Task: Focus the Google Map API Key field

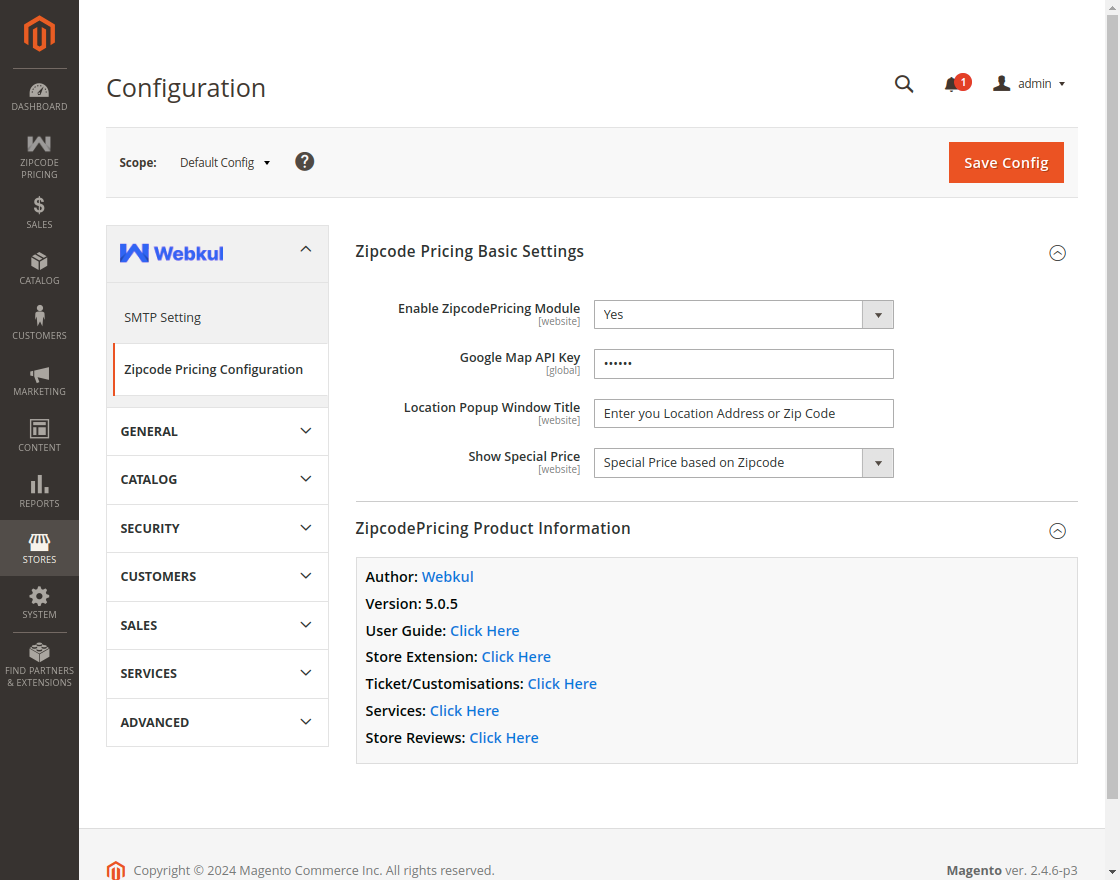Action: (x=744, y=364)
